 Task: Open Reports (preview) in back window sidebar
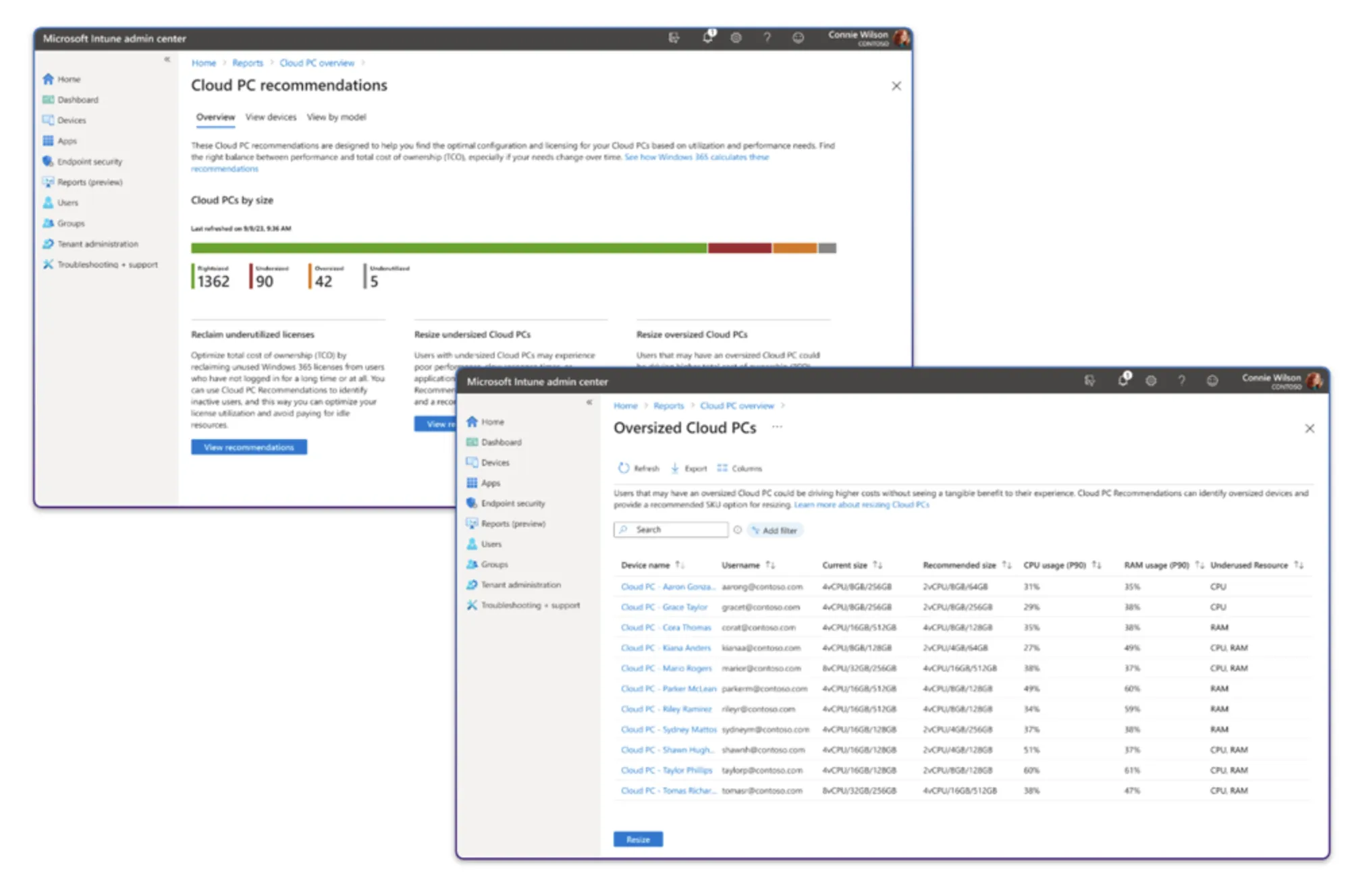pos(82,182)
